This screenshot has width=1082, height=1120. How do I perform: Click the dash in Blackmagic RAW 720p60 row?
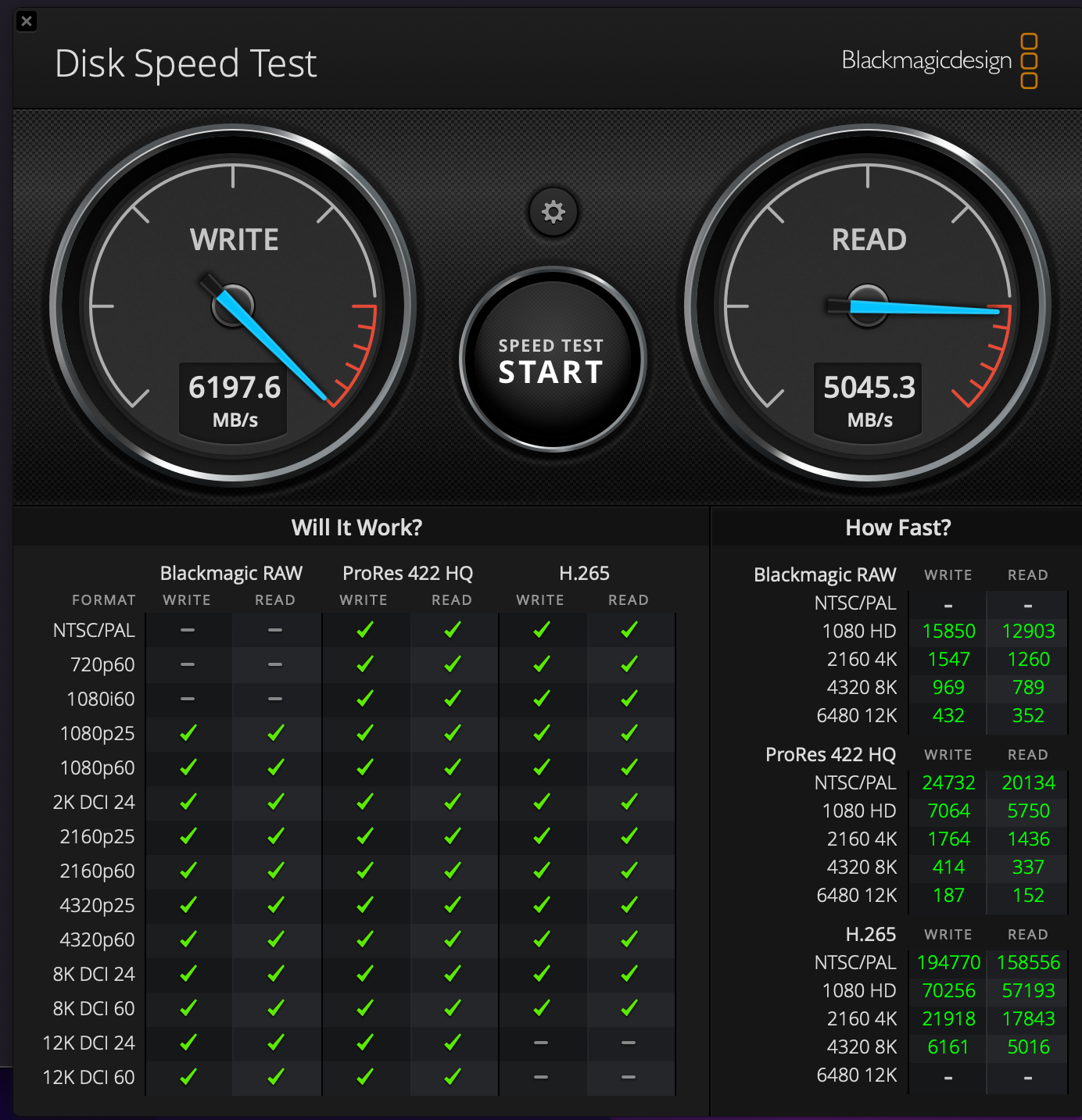click(x=187, y=664)
